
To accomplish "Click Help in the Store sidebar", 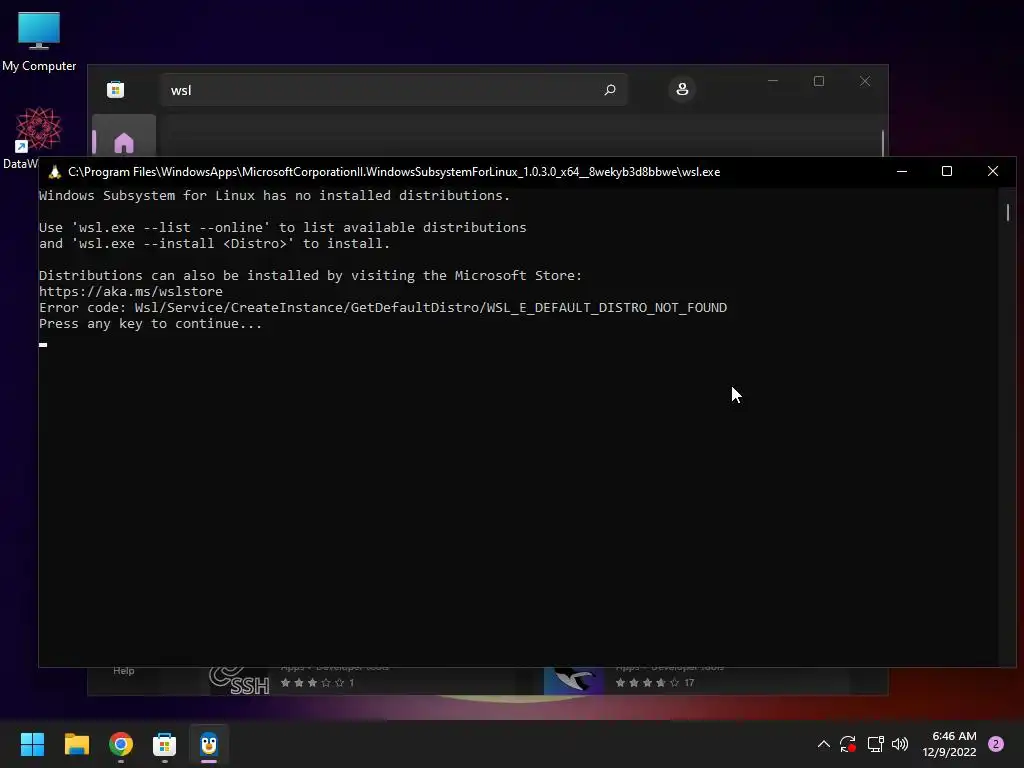I will (x=123, y=671).
